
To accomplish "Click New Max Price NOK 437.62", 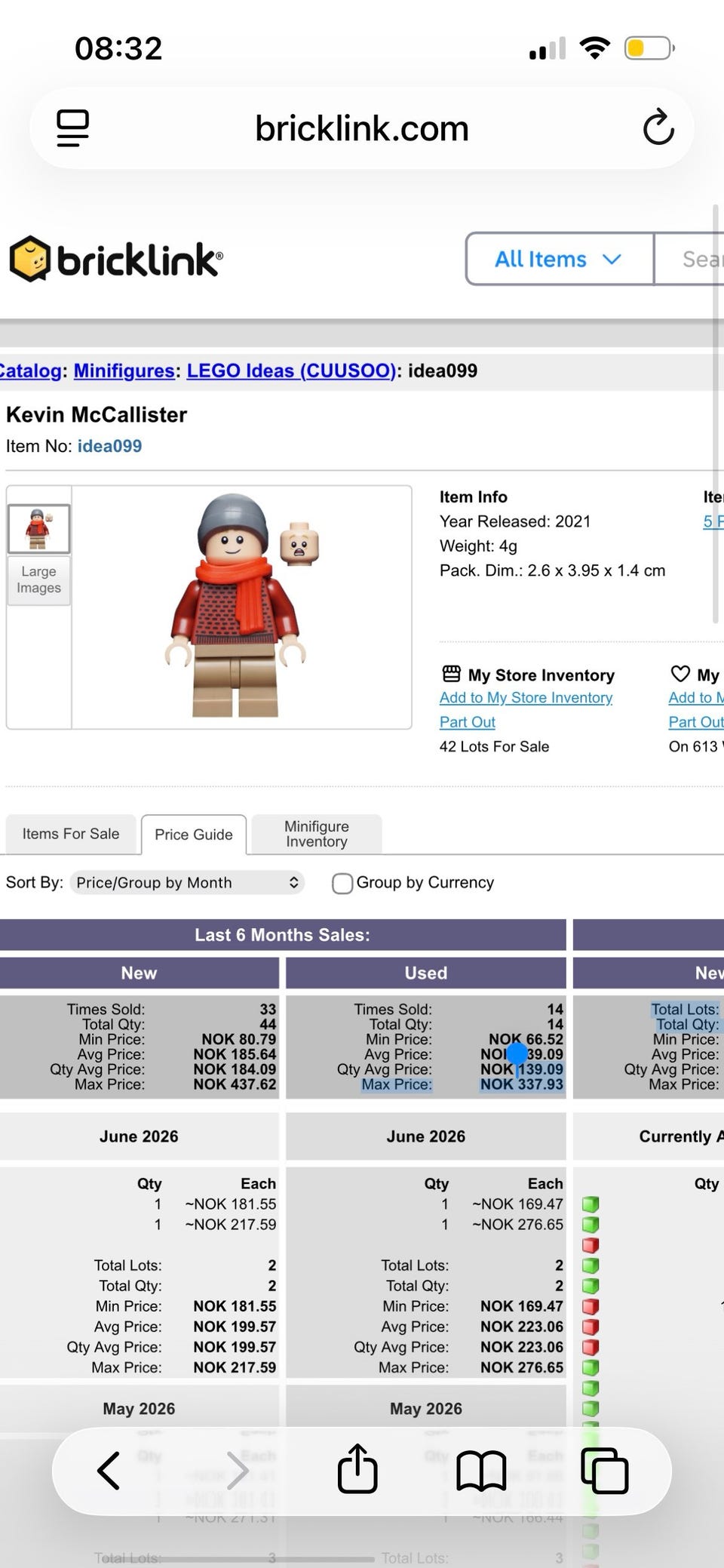I will click(235, 1084).
